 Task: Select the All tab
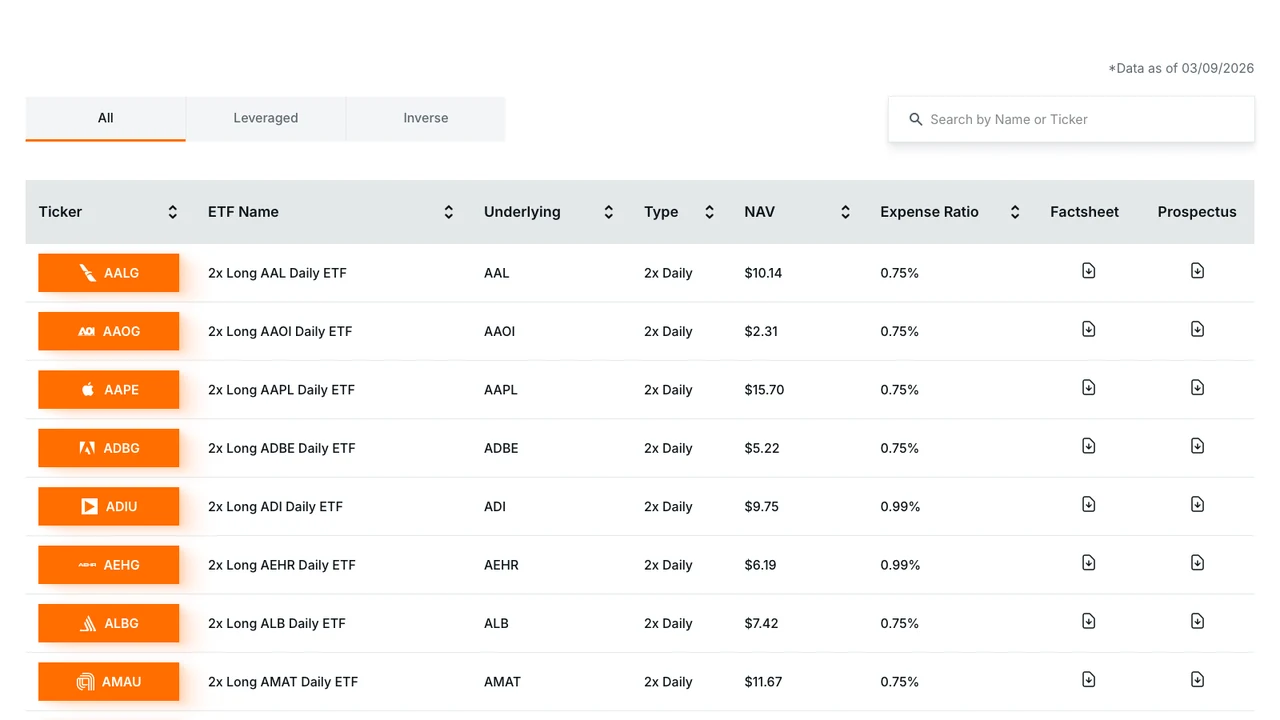(x=105, y=118)
